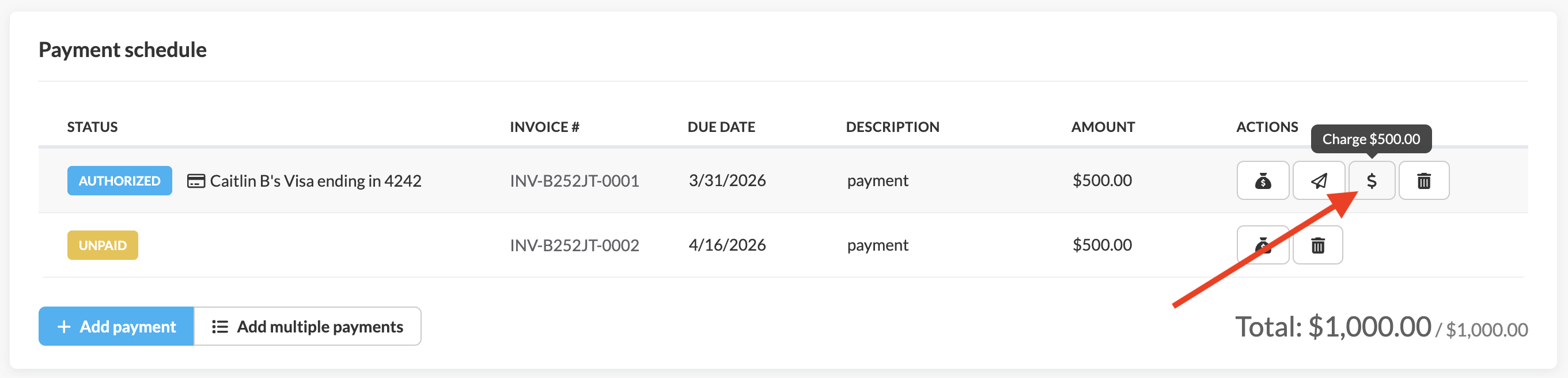
Task: Click the STATUS column header
Action: [93, 127]
